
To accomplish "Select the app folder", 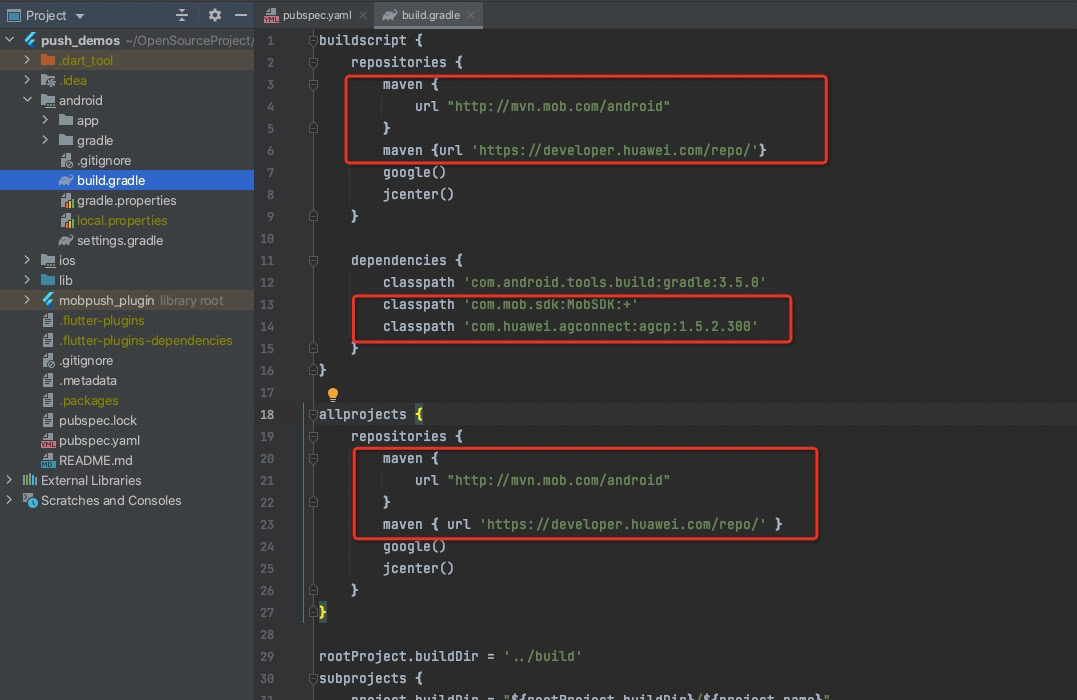I will click(87, 120).
